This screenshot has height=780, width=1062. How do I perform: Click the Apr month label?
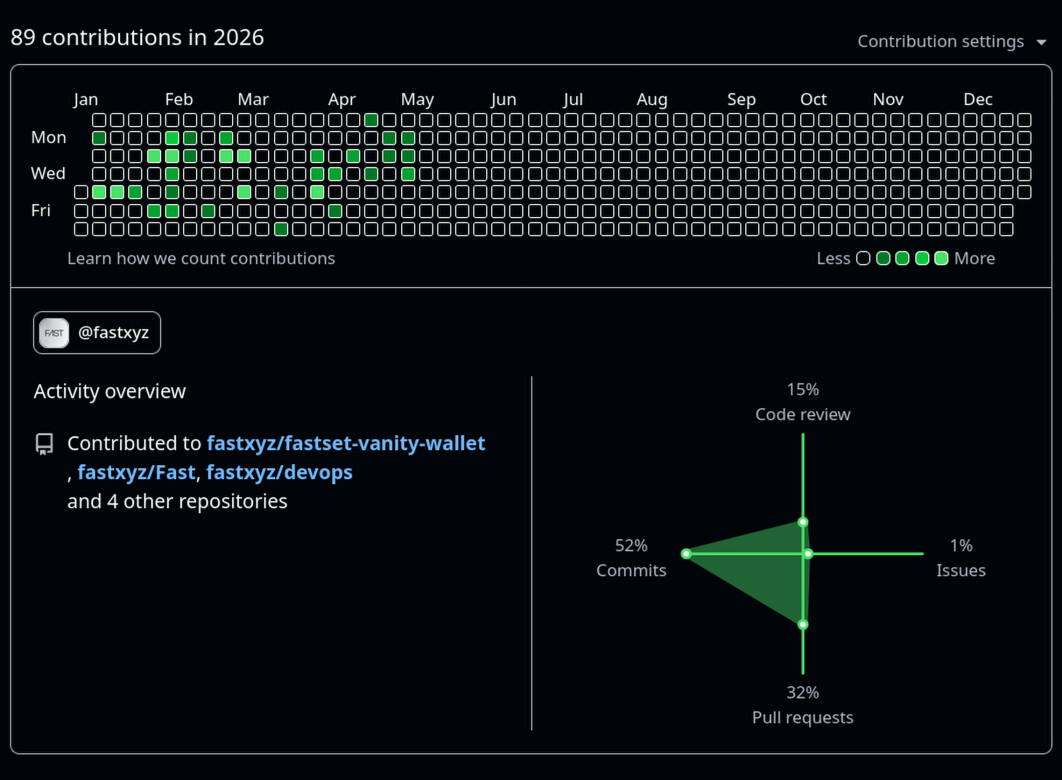tap(341, 100)
